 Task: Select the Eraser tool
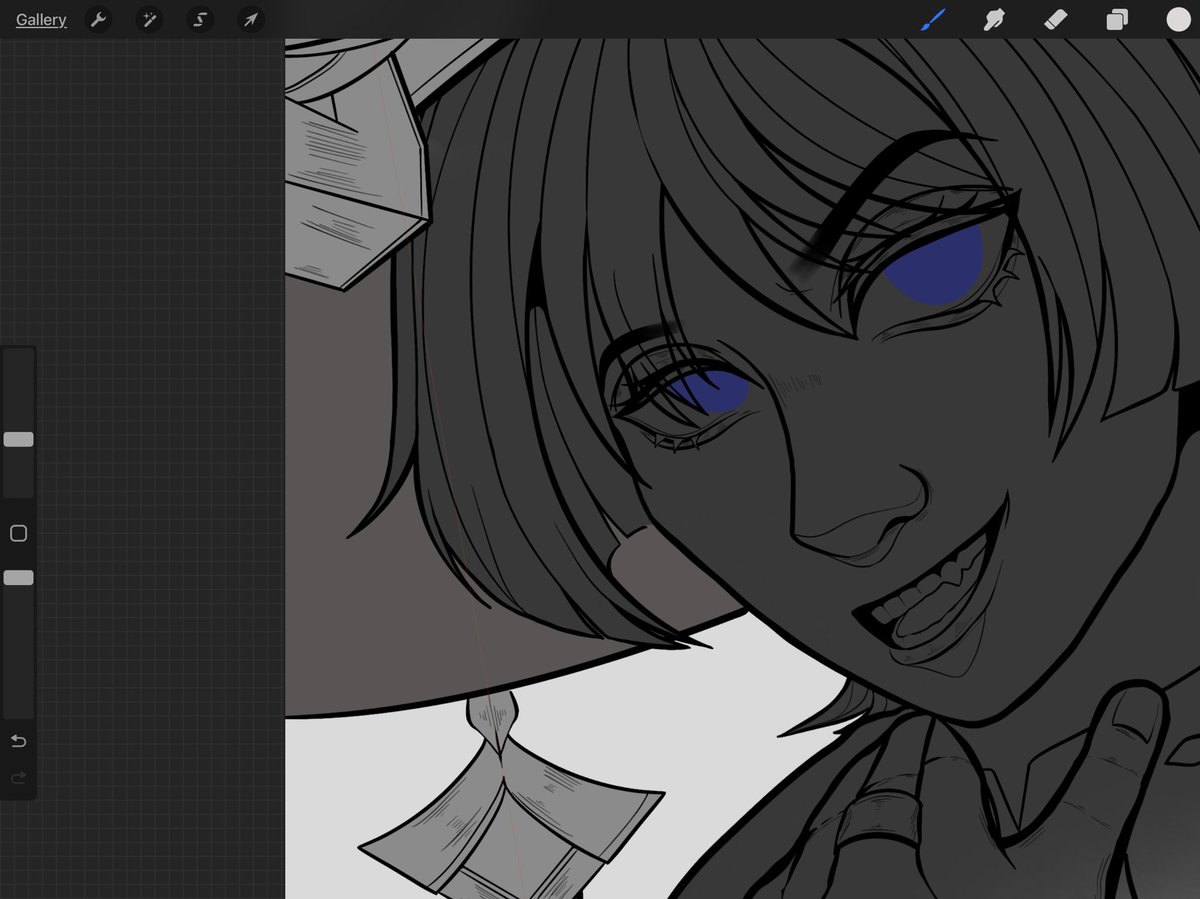1056,19
